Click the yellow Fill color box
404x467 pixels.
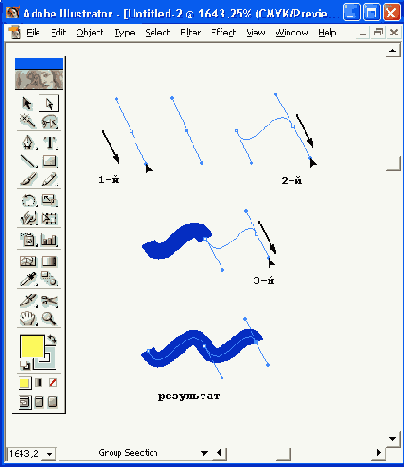coord(32,347)
